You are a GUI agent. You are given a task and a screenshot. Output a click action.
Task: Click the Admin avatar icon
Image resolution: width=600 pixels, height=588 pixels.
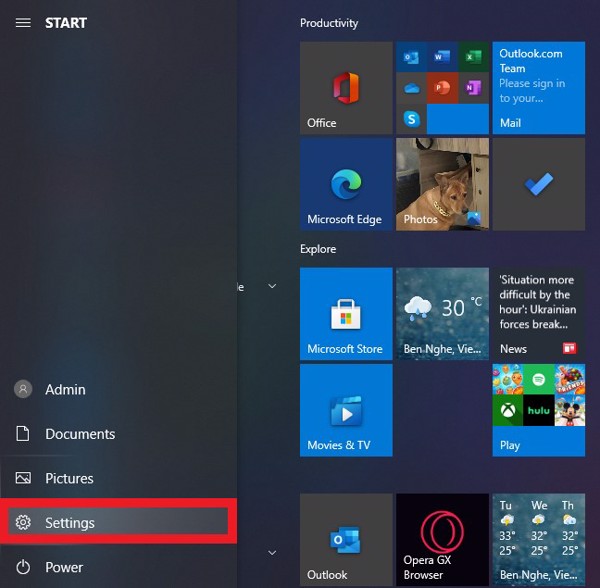point(23,389)
